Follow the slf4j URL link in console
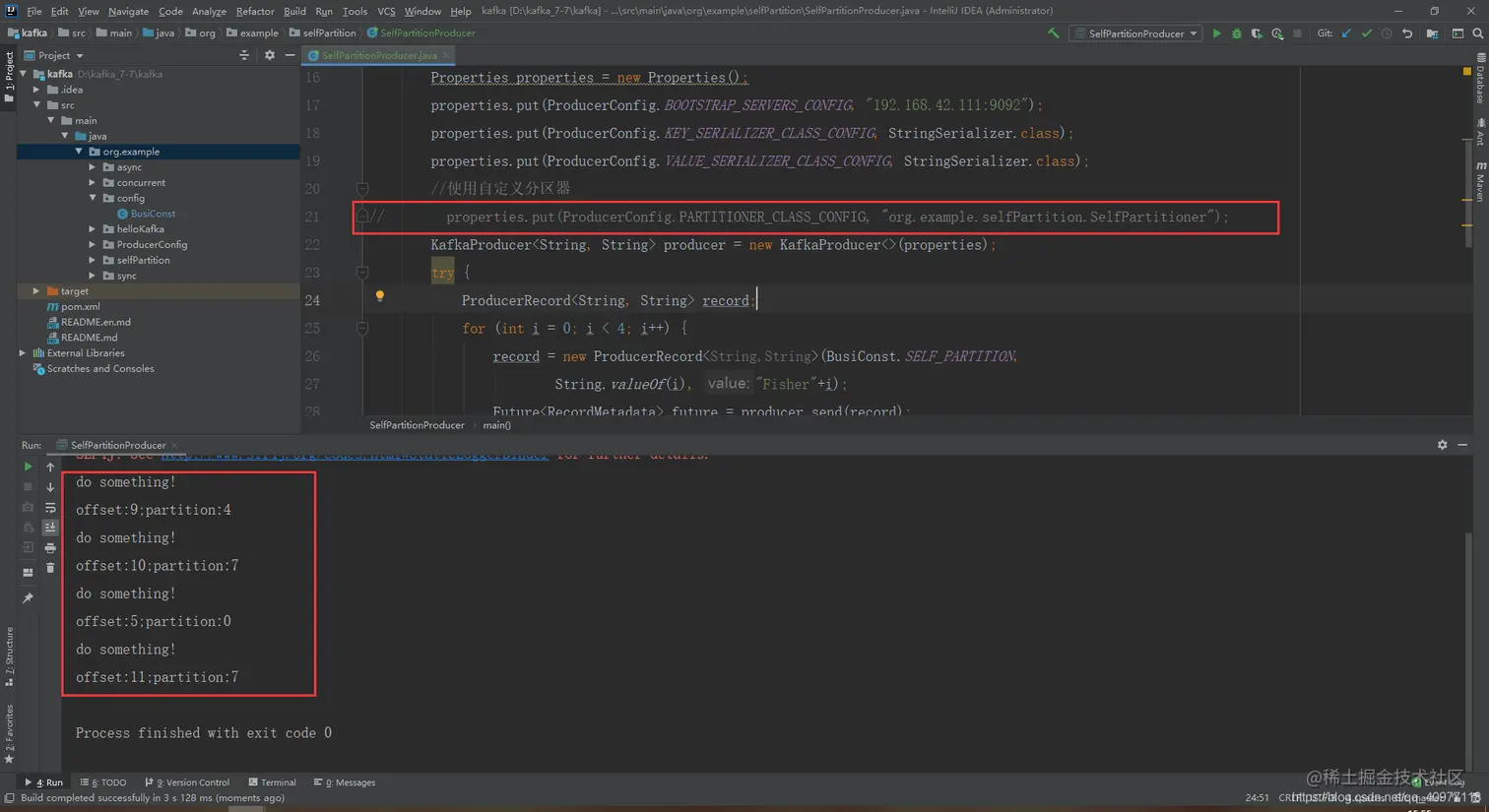Viewport: 1489px width, 812px height. click(x=355, y=455)
